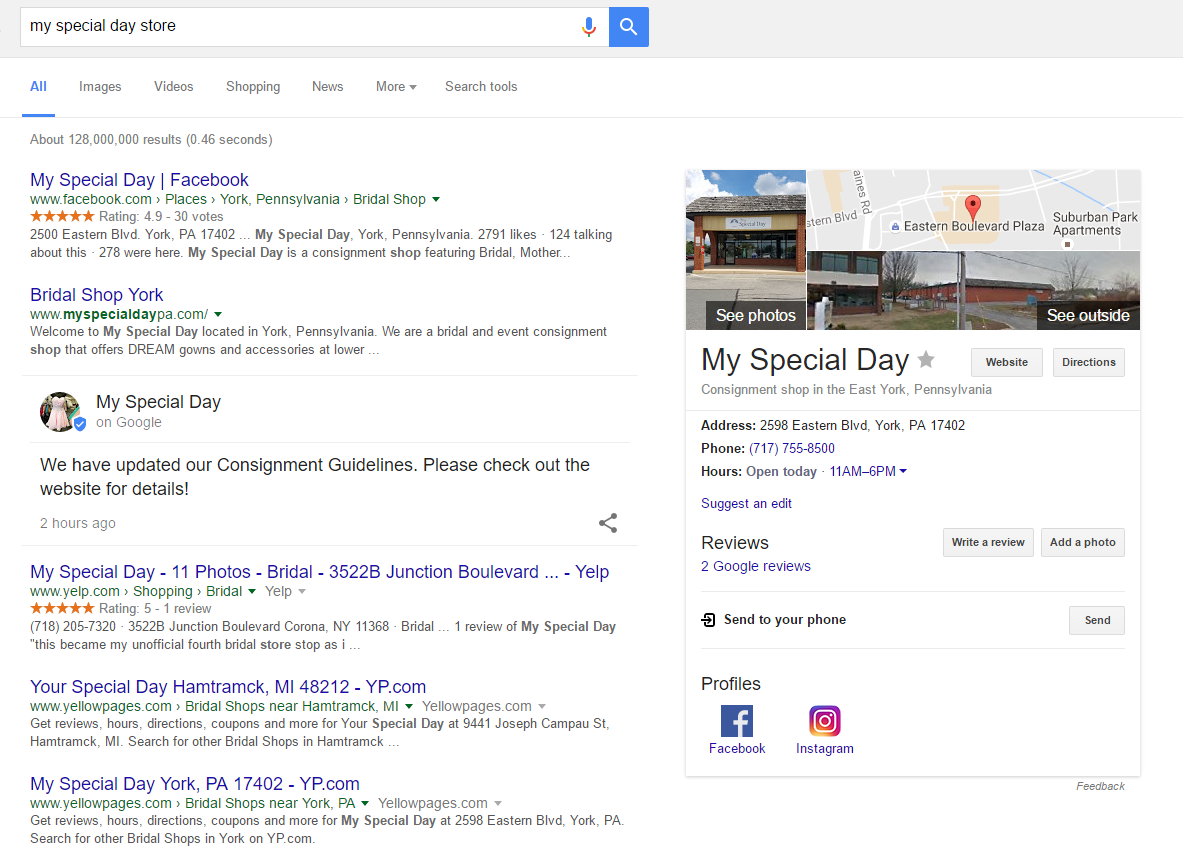Switch to the Images tab
The height and width of the screenshot is (863, 1183).
100,87
